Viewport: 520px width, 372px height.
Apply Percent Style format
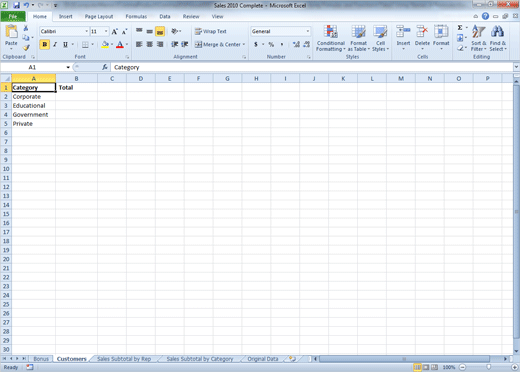point(271,44)
